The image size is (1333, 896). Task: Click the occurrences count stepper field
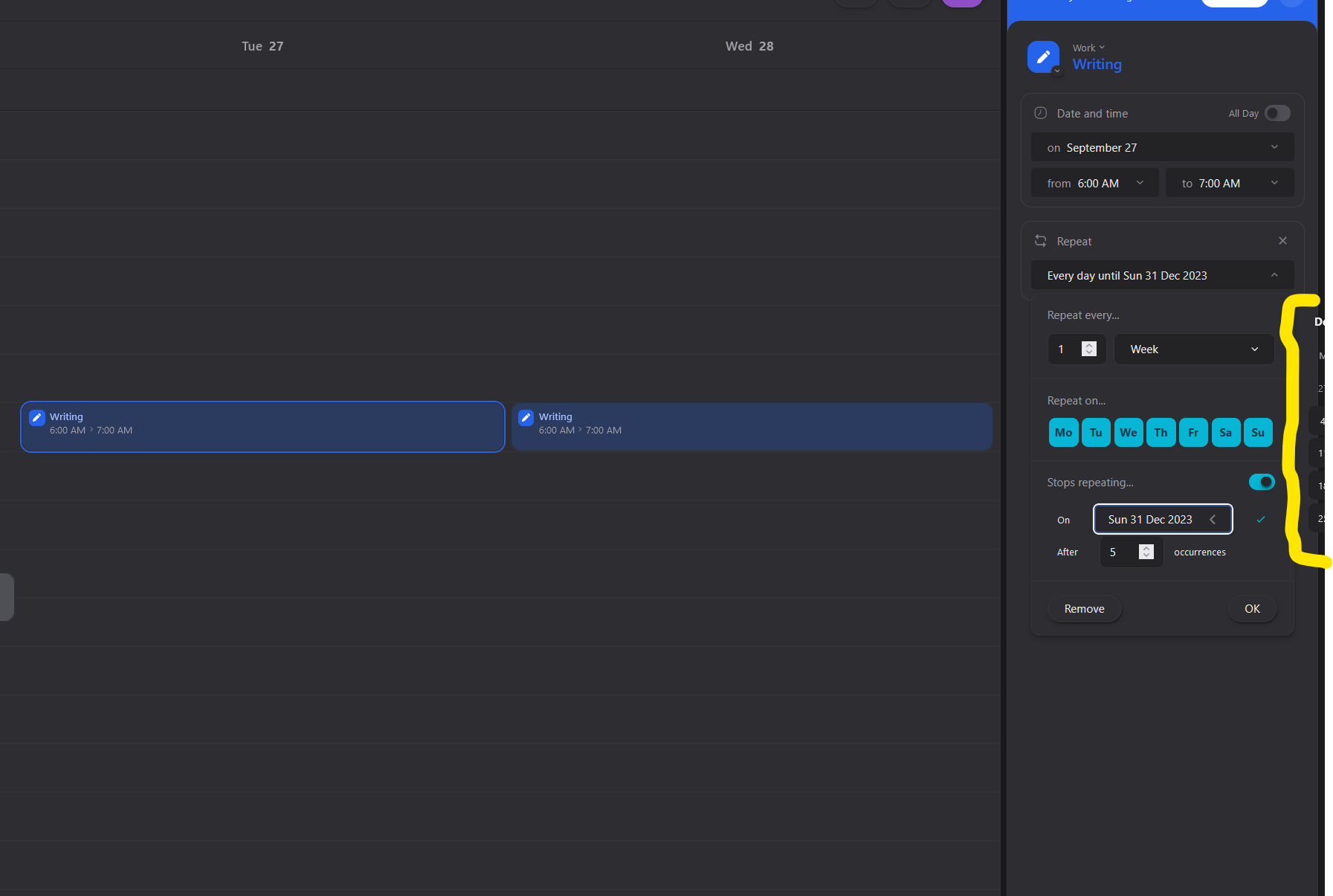[1131, 552]
